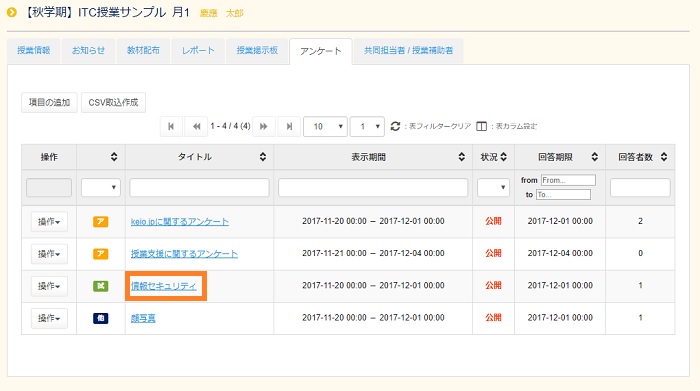
Task: Click 2017-12-04 00:00 deadline cell
Action: click(x=560, y=253)
